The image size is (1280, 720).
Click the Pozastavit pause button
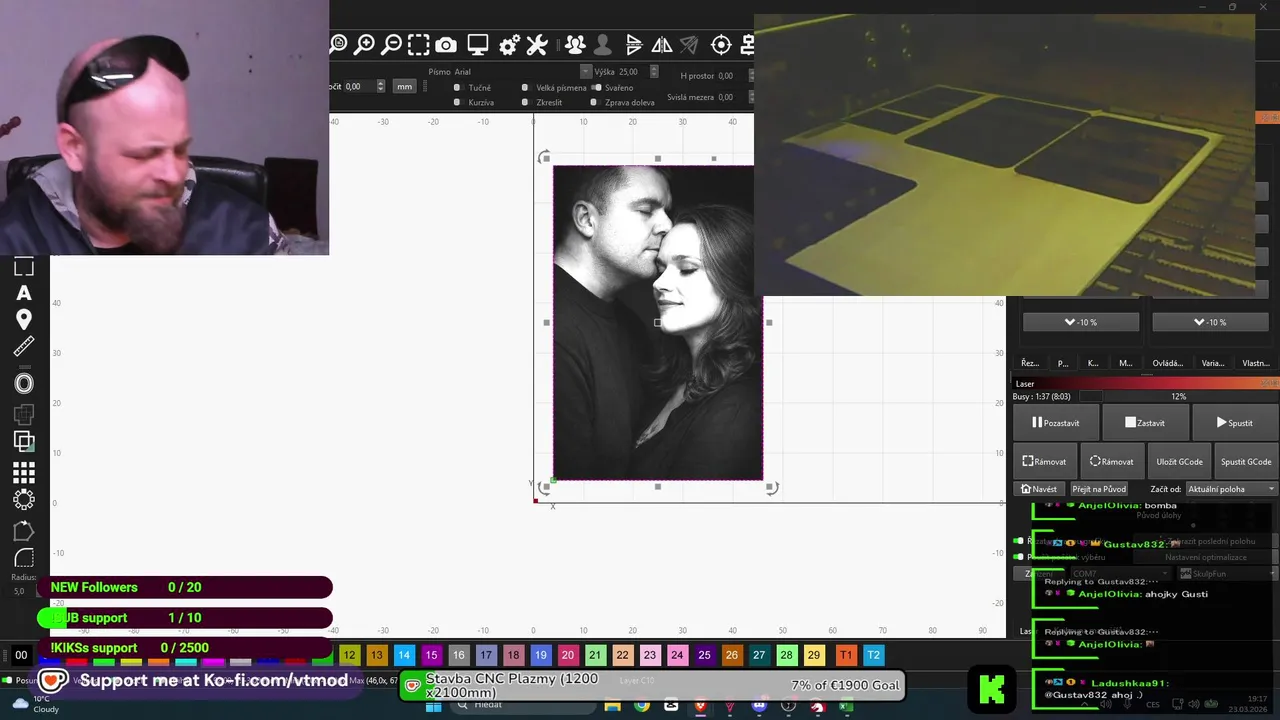coord(1055,423)
